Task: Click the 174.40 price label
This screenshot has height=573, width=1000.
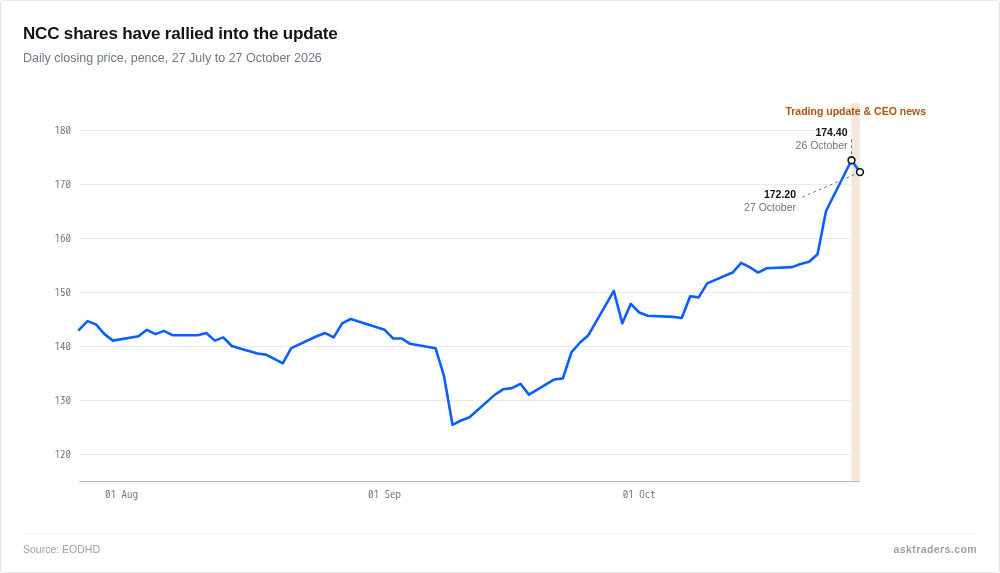Action: click(831, 132)
